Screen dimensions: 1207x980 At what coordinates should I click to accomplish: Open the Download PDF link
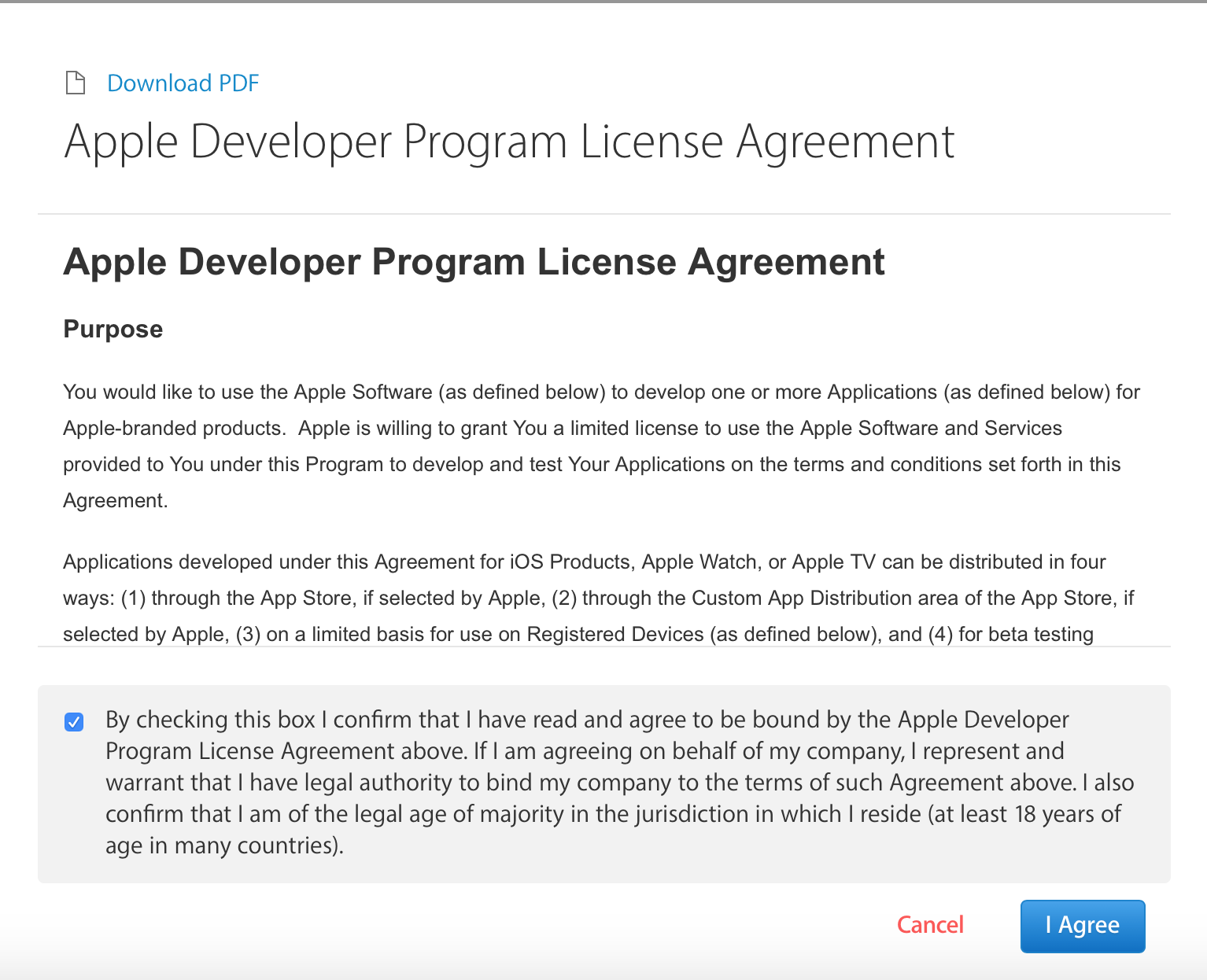[x=183, y=83]
